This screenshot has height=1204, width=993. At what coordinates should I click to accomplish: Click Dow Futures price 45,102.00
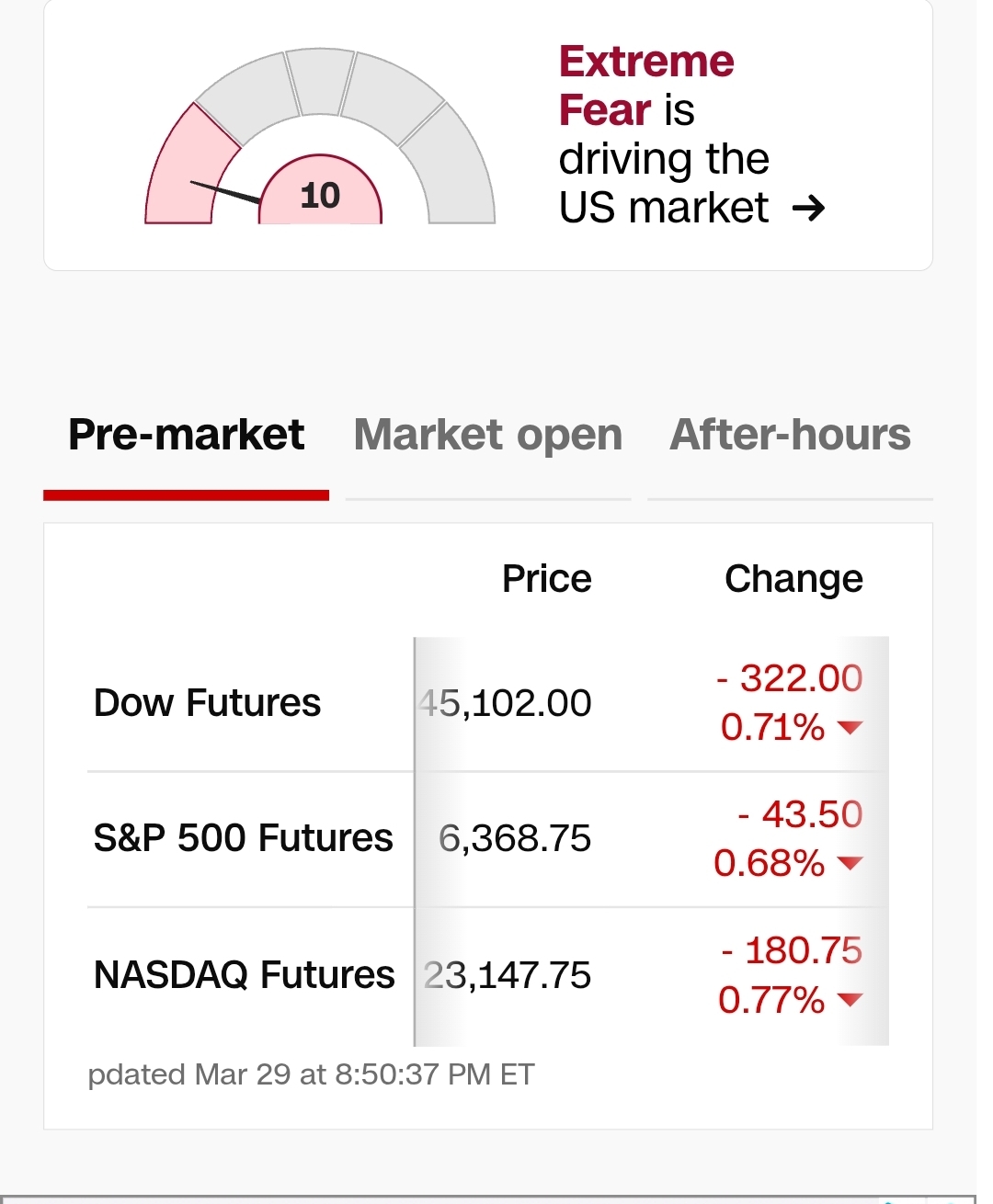tap(506, 704)
